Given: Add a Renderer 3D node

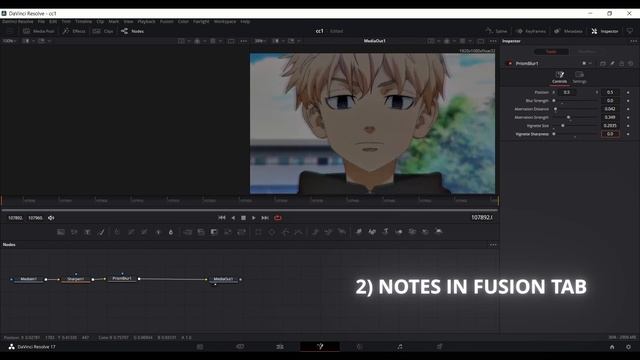Looking at the screenshot, I should pyautogui.click(x=439, y=232).
